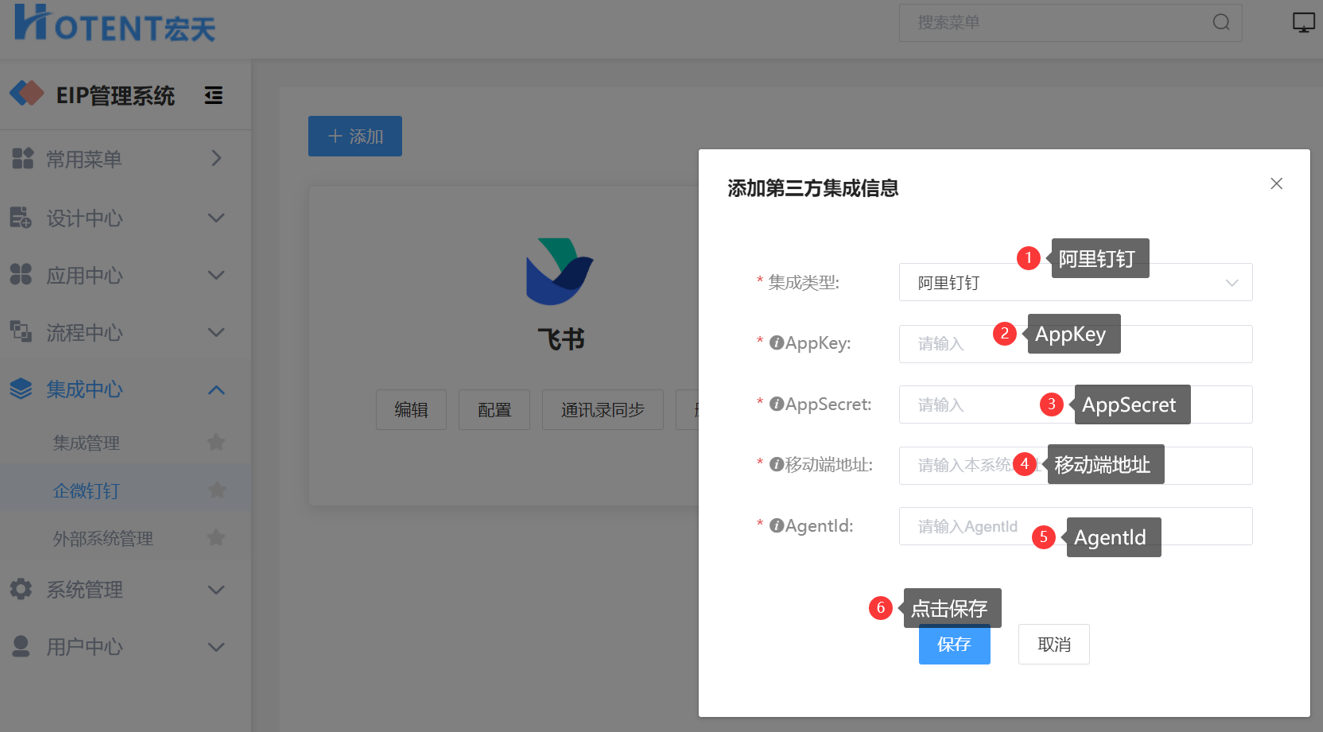Screen dimensions: 1323x732
Task: Click the 保存 button
Action: [954, 644]
